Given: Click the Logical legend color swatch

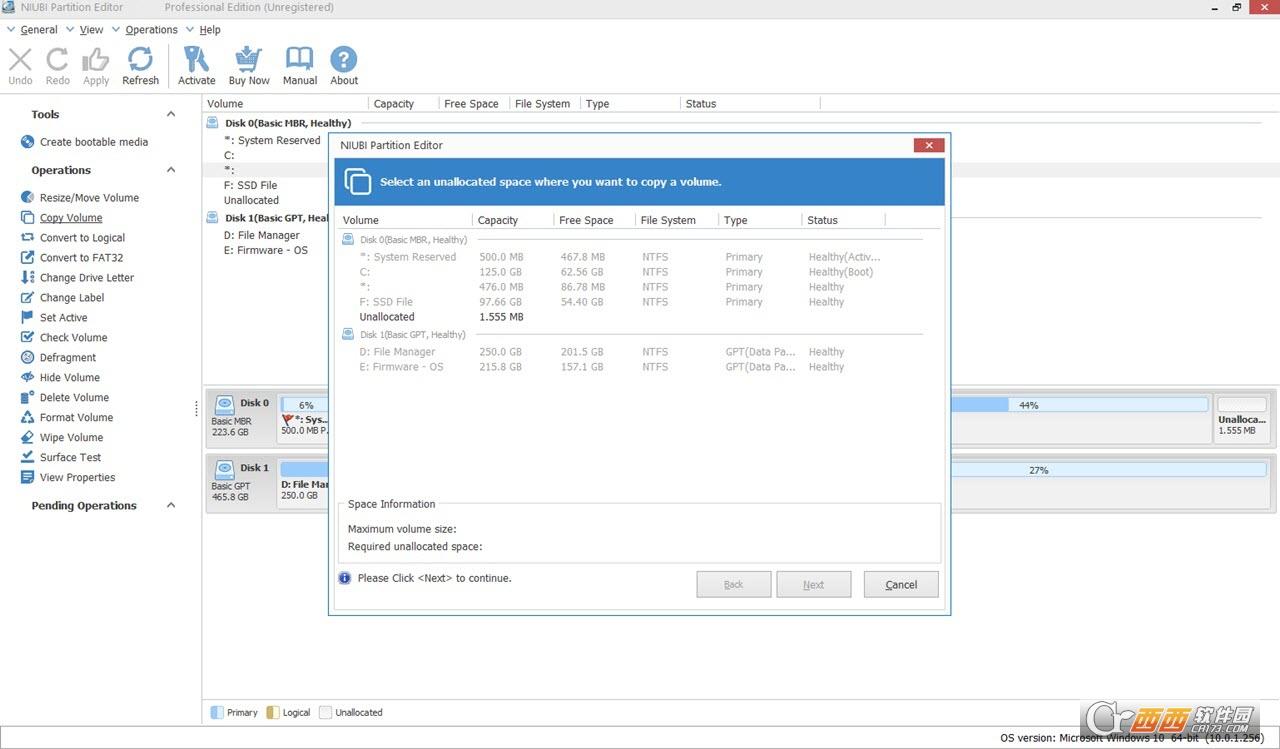Looking at the screenshot, I should coord(273,713).
